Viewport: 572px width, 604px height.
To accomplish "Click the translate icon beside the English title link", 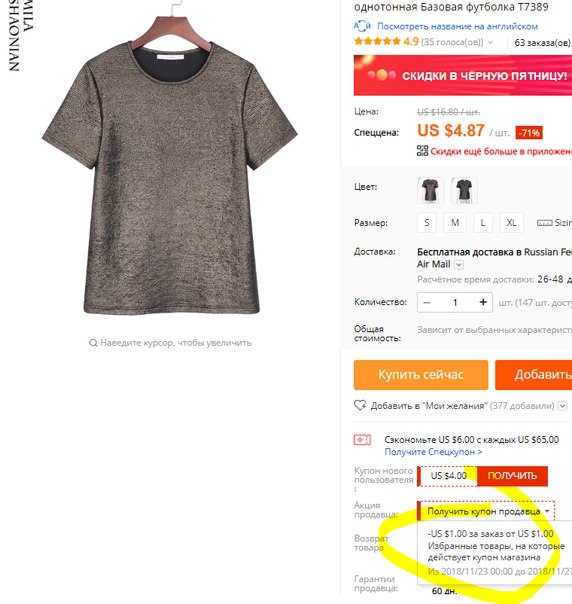I will [362, 26].
